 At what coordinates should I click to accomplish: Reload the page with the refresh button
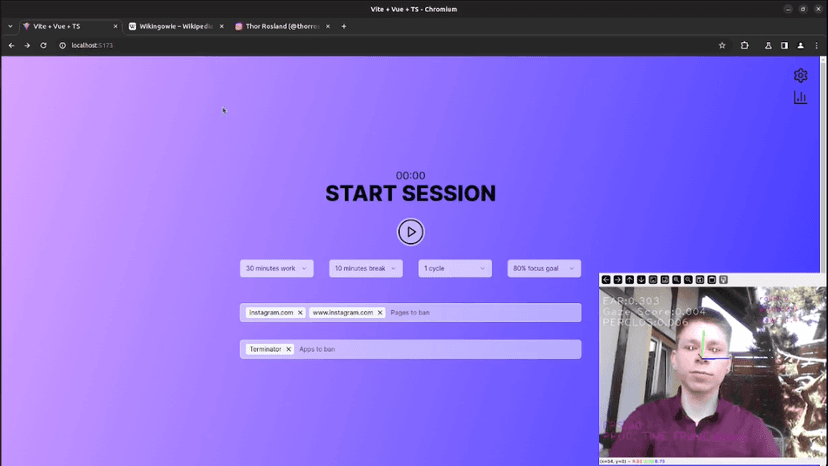[43, 45]
